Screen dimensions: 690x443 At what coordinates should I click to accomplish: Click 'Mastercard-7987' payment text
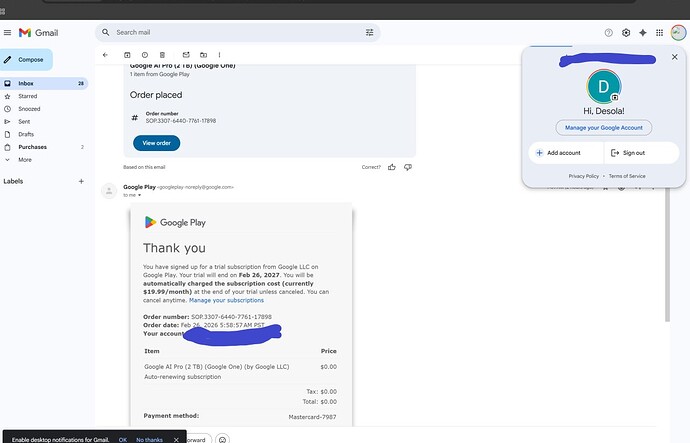312,417
